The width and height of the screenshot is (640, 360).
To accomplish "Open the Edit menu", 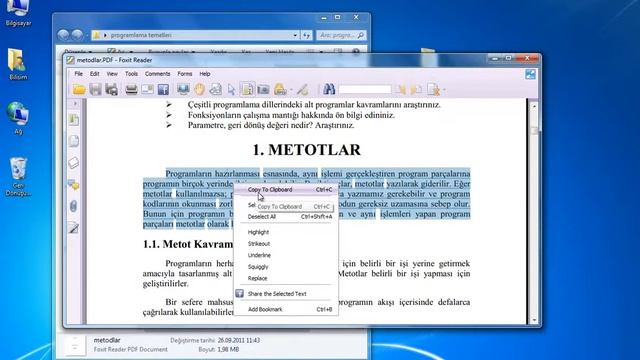I will [94, 74].
